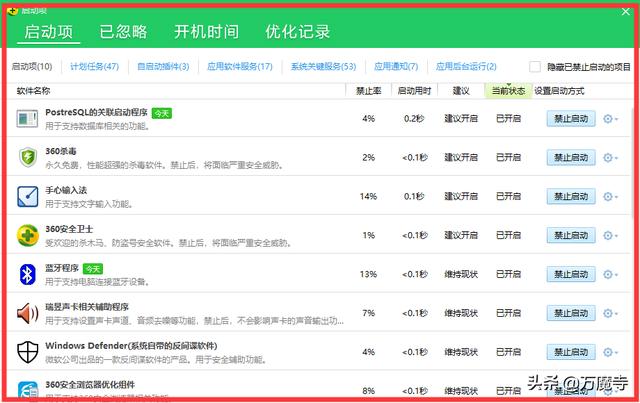
Task: Open settings gear dropdown for 手心输入法 row
Action: 610,197
